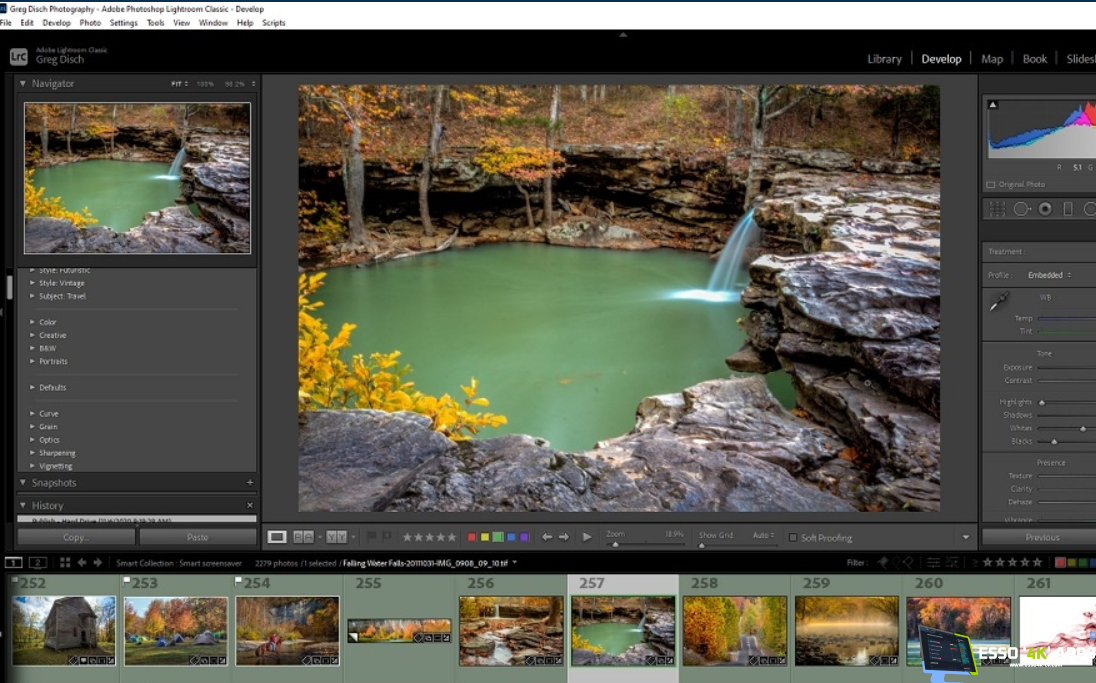Select the Spot Removal tool
This screenshot has height=683, width=1096.
[x=1021, y=209]
